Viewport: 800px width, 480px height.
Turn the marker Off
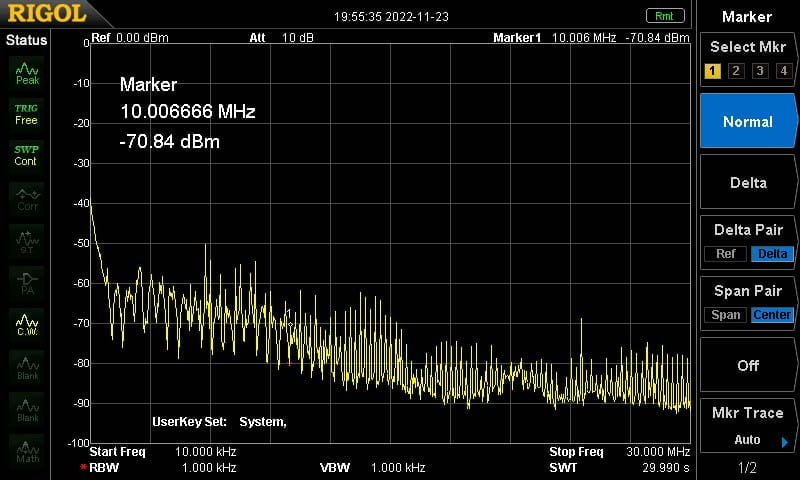point(748,365)
